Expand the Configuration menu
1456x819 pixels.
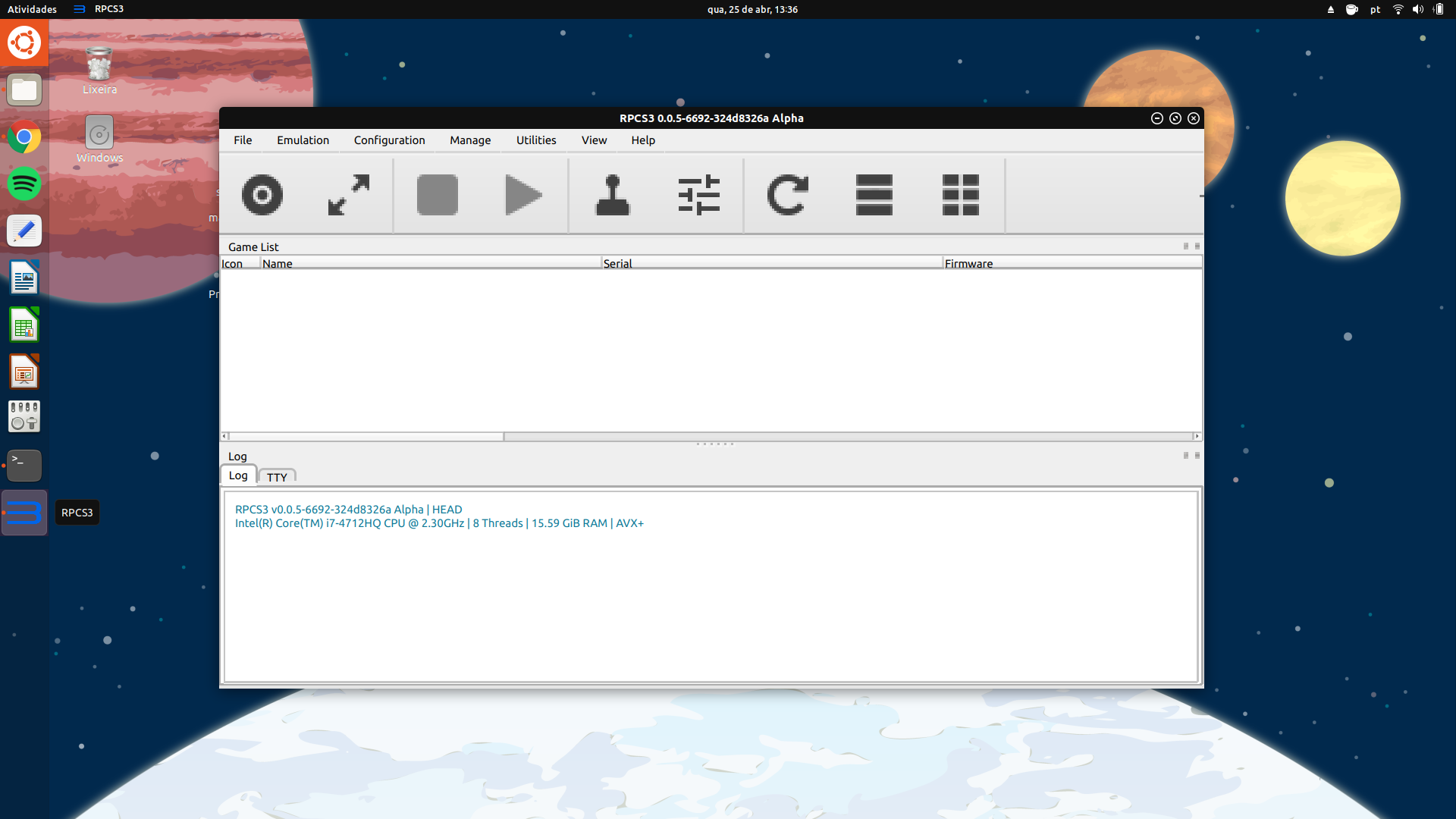389,140
